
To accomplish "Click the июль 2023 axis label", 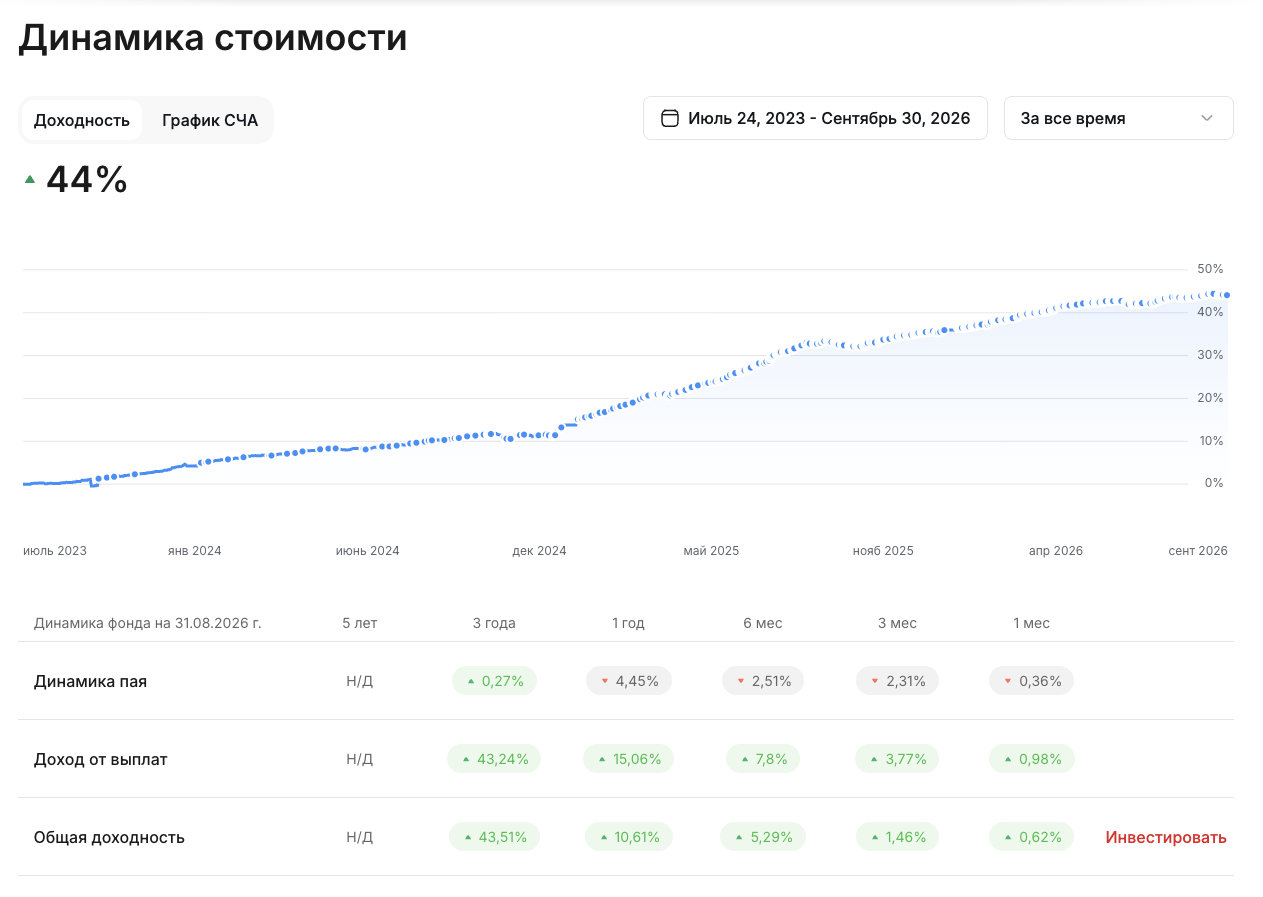I will pos(55,551).
